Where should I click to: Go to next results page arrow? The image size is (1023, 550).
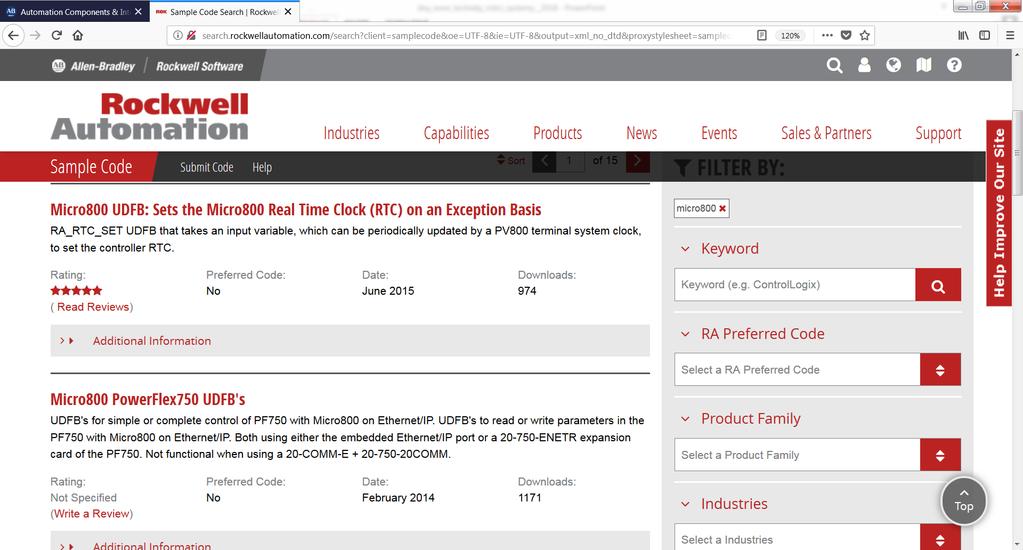click(x=637, y=160)
